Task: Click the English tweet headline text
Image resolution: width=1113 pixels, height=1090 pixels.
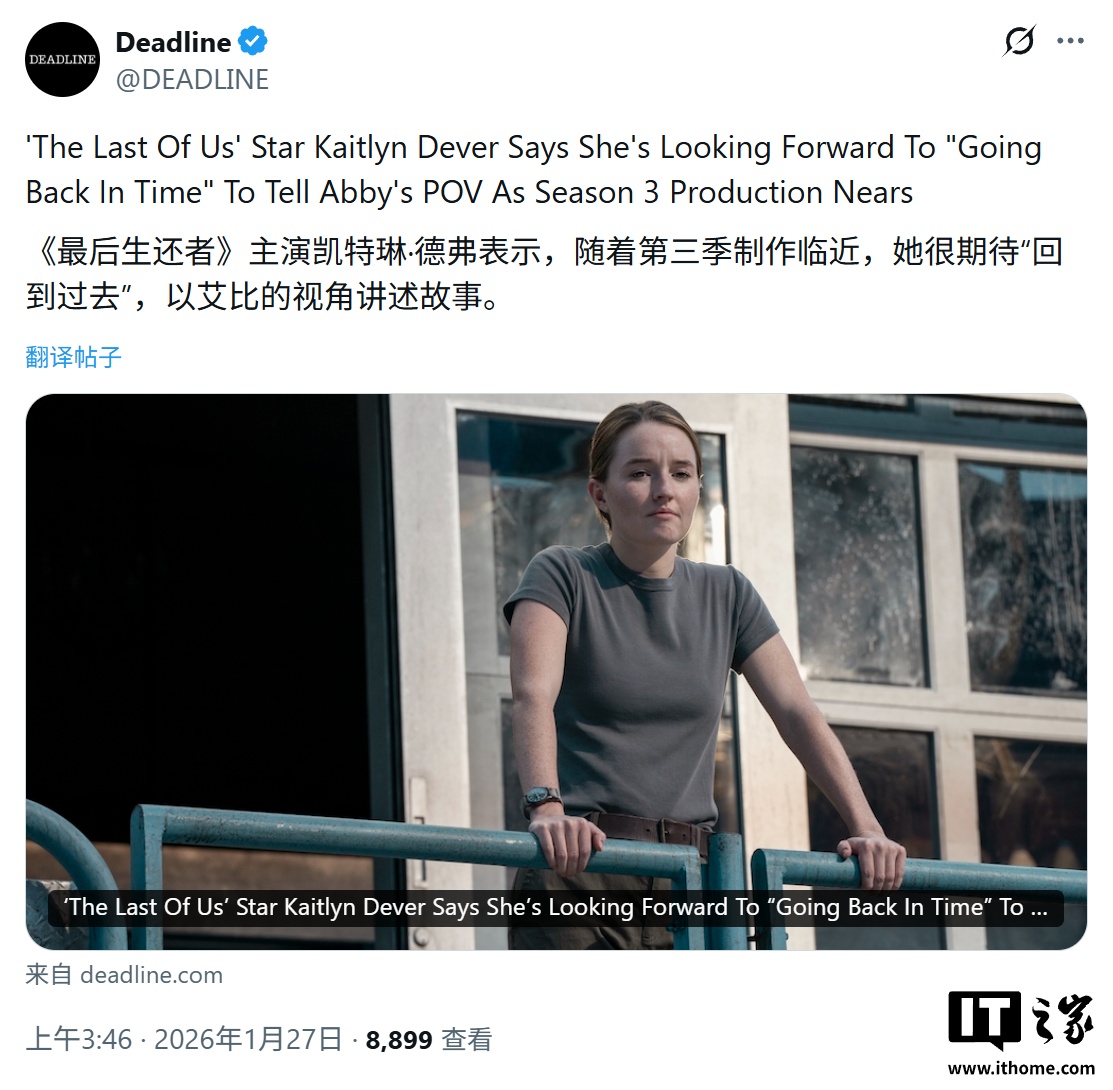Action: coord(534,170)
